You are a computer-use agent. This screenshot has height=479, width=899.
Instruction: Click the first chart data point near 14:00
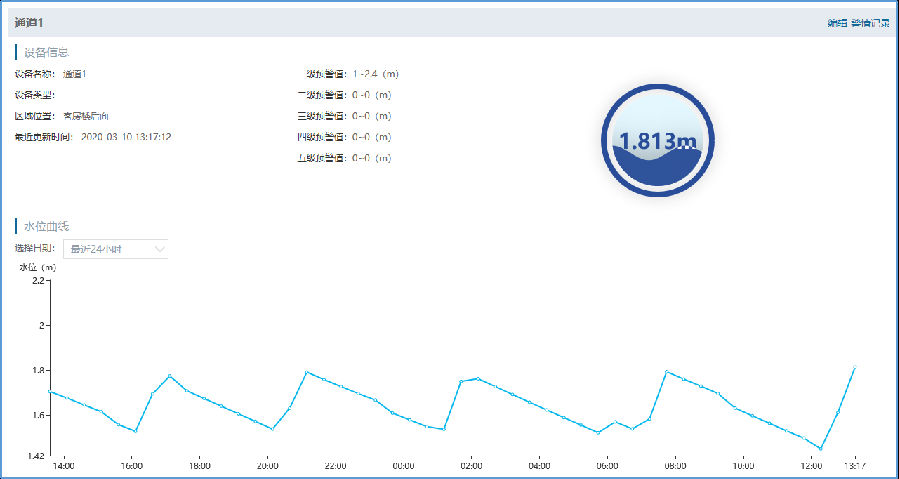(50, 391)
